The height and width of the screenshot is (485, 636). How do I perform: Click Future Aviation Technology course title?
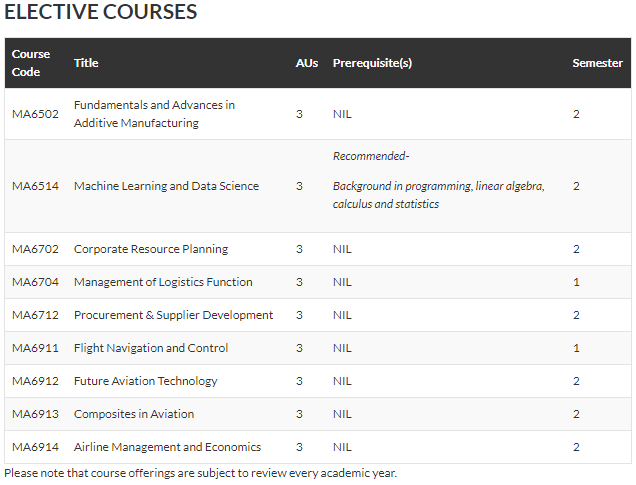click(x=146, y=381)
